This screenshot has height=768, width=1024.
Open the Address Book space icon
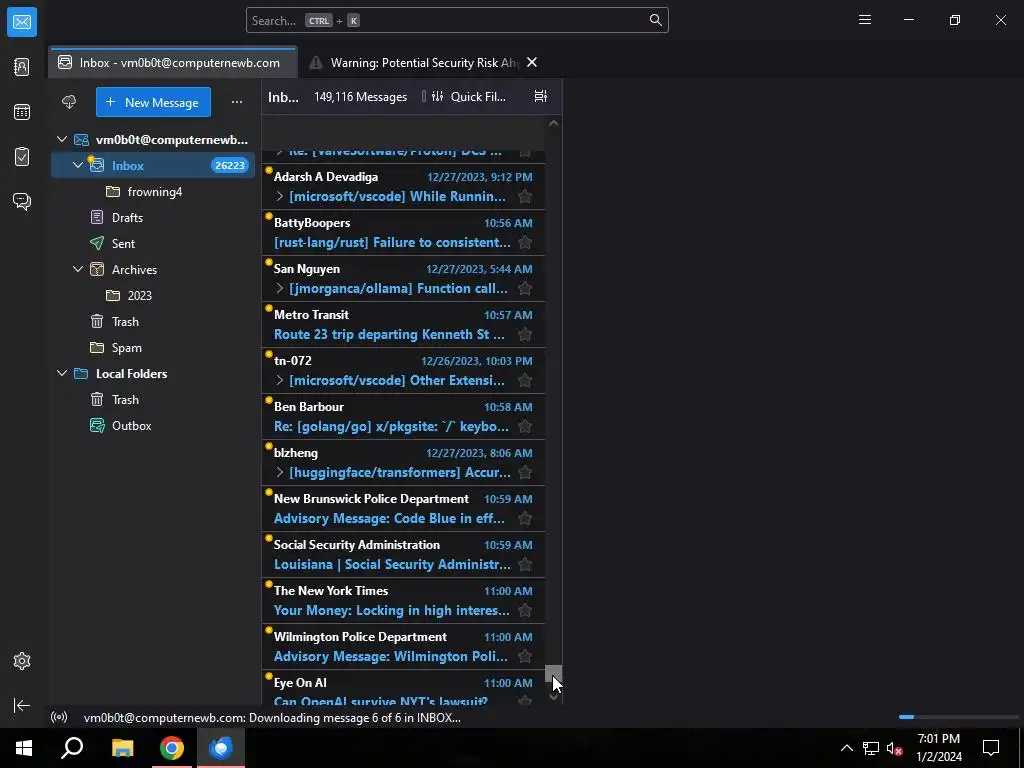click(x=22, y=67)
